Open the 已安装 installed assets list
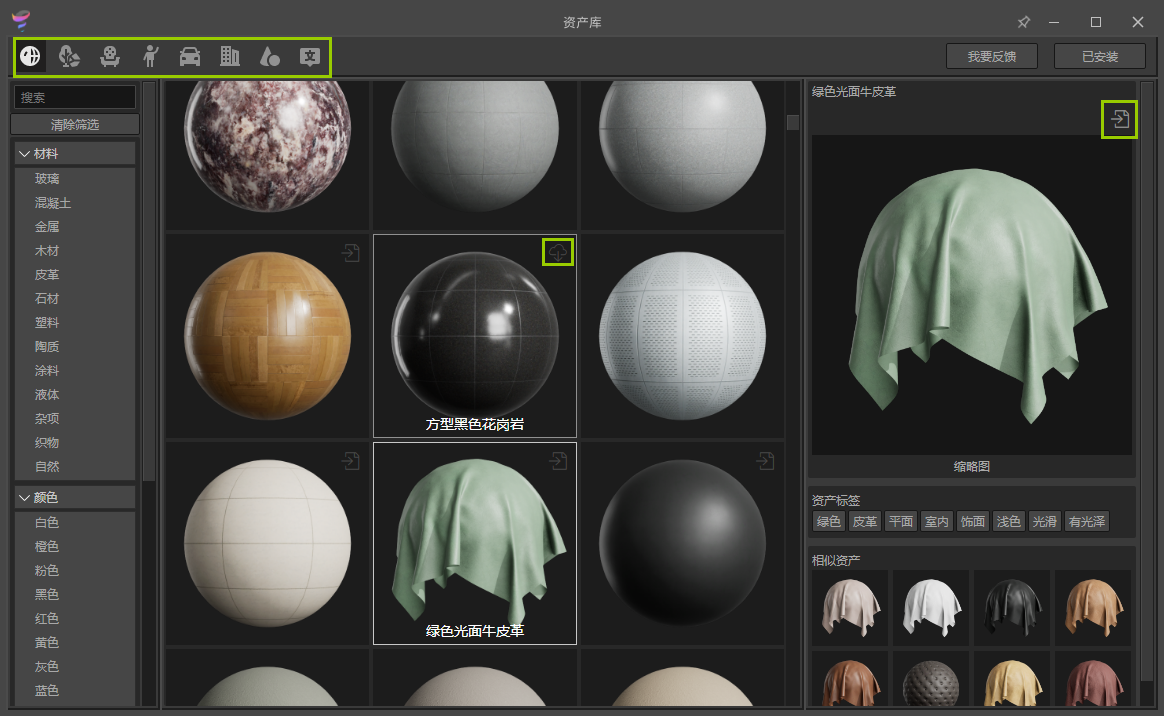Image resolution: width=1164 pixels, height=716 pixels. (x=1099, y=57)
